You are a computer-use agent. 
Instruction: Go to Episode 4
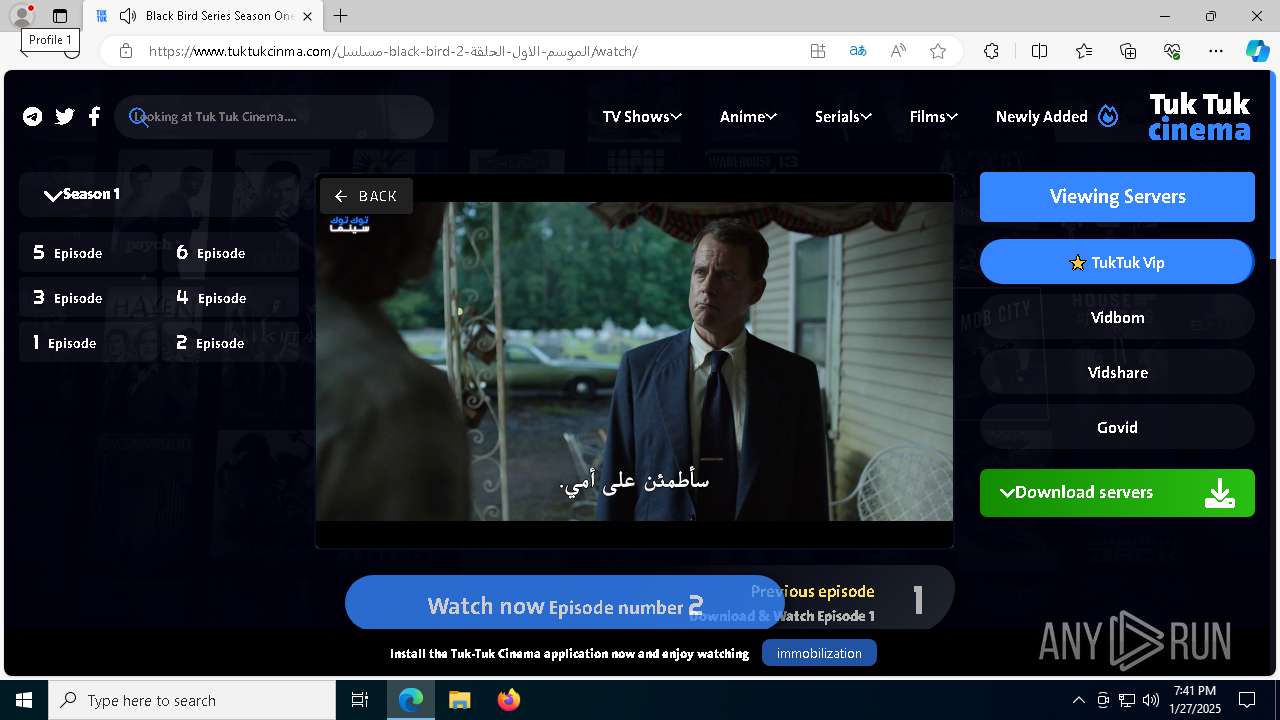230,298
